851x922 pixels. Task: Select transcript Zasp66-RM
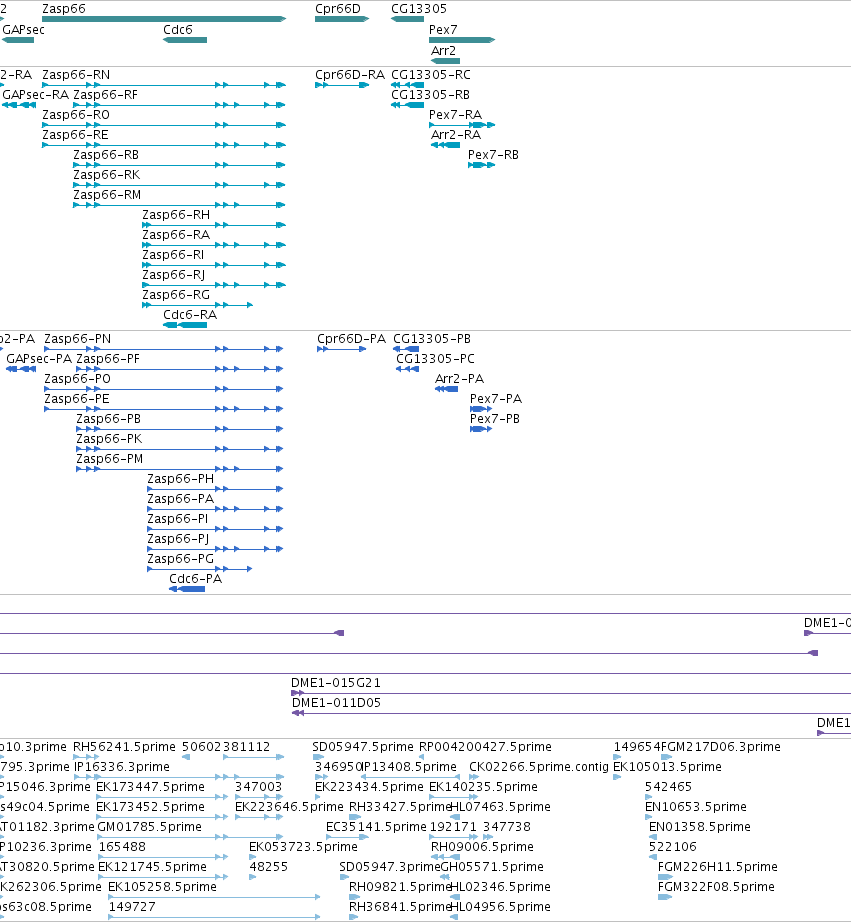click(107, 195)
